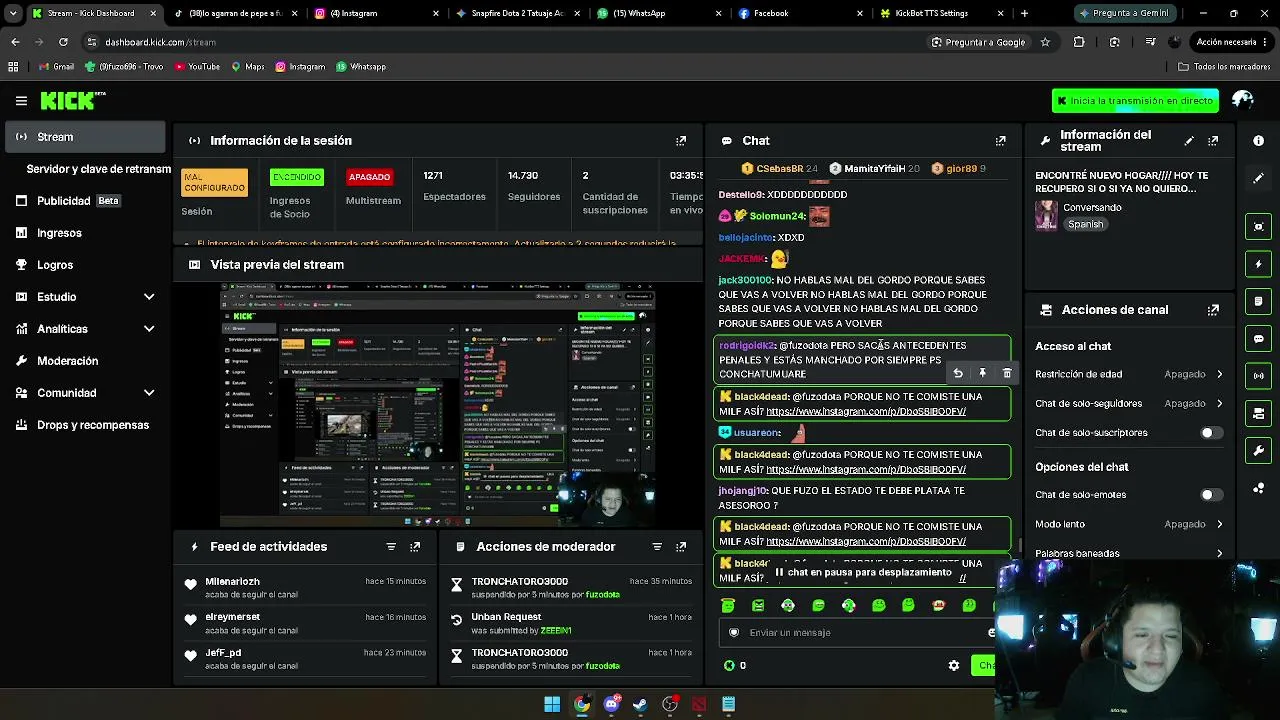The width and height of the screenshot is (1280, 720).
Task: Pin rodrigoldk2's chat message
Action: 982,373
